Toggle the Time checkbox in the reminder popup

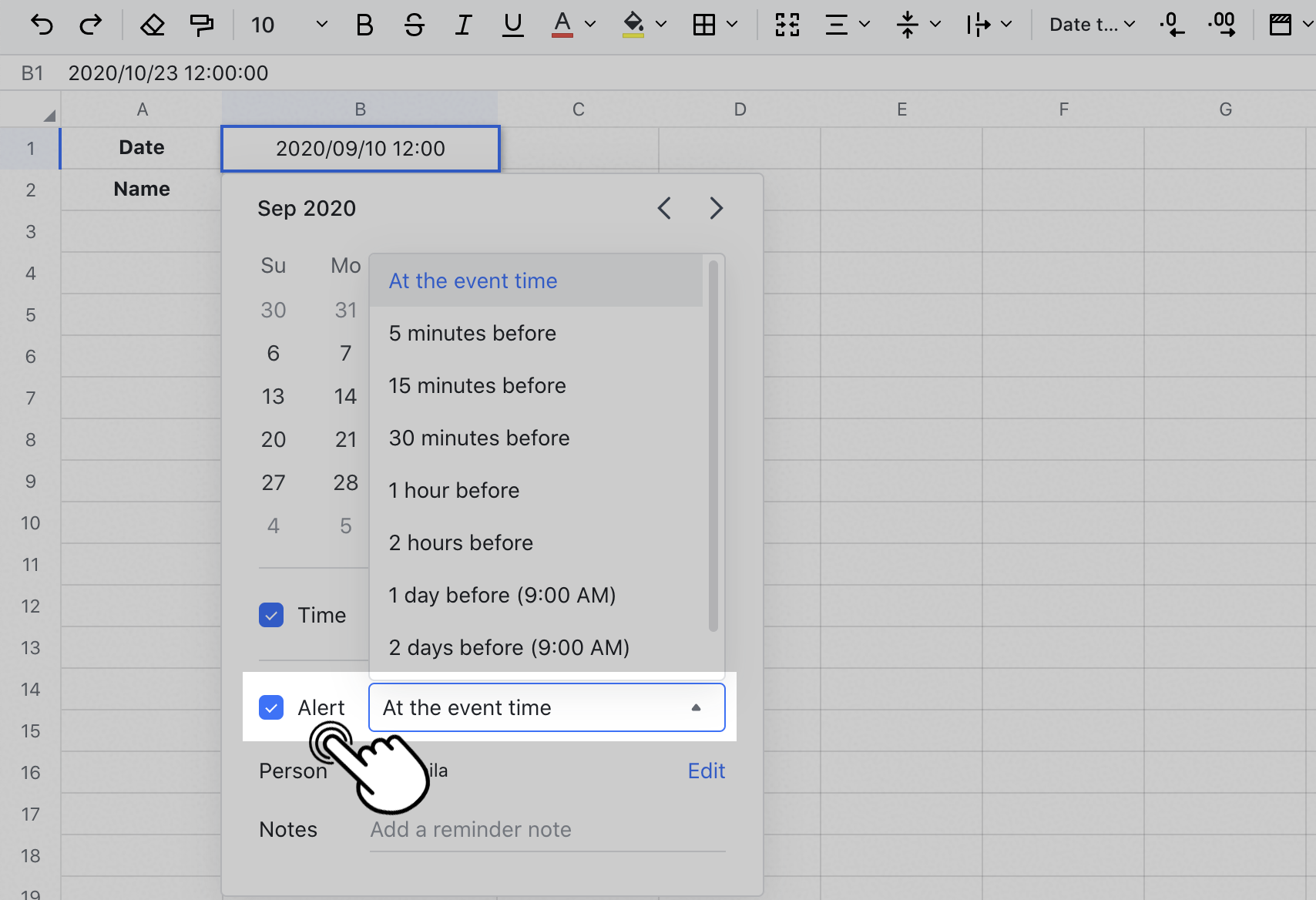coord(271,615)
